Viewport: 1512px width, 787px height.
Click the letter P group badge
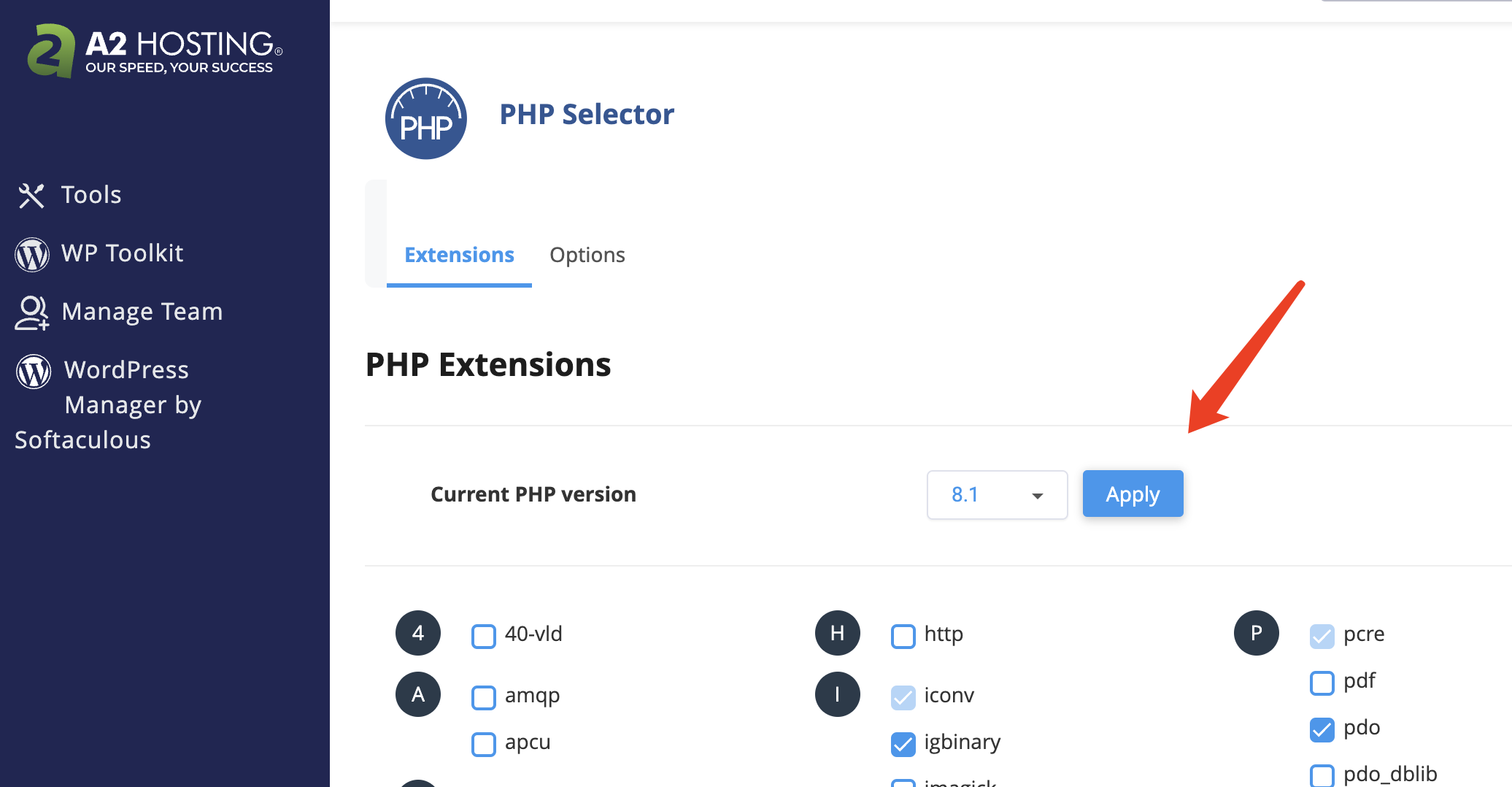(1256, 633)
